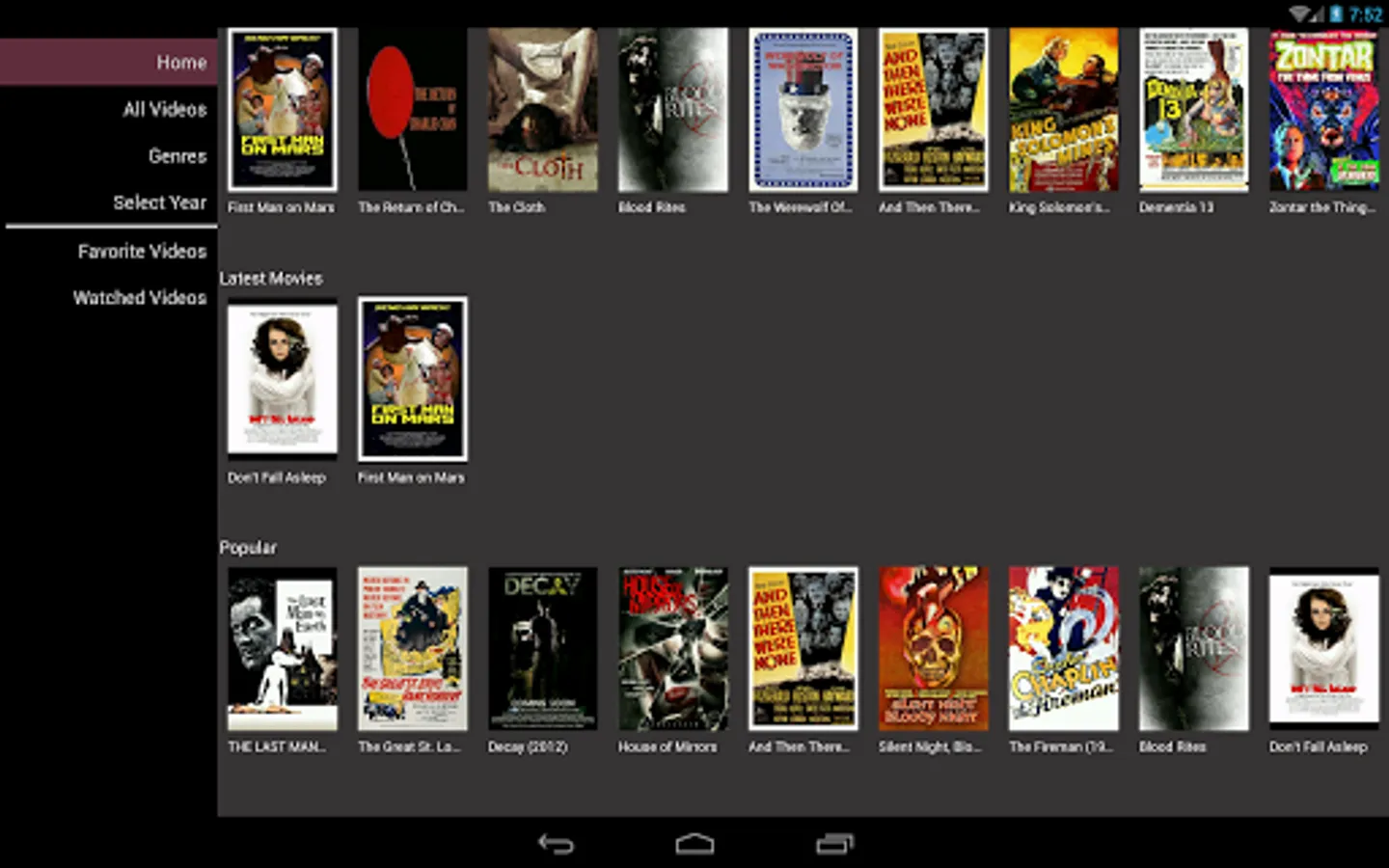This screenshot has width=1389, height=868.
Task: Click the 'Latest Movies' section heading
Action: [271, 278]
